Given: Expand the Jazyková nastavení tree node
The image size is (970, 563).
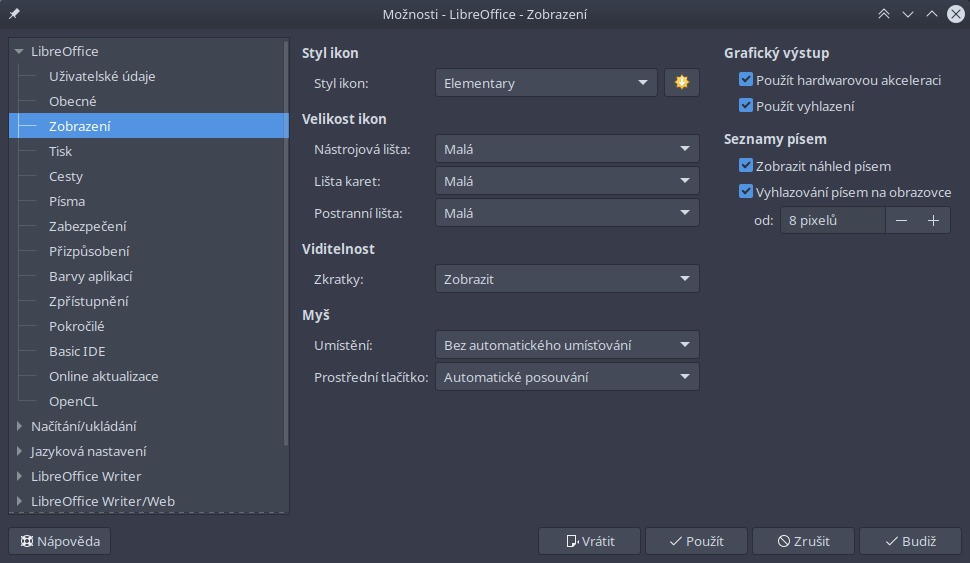Looking at the screenshot, I should pyautogui.click(x=19, y=451).
